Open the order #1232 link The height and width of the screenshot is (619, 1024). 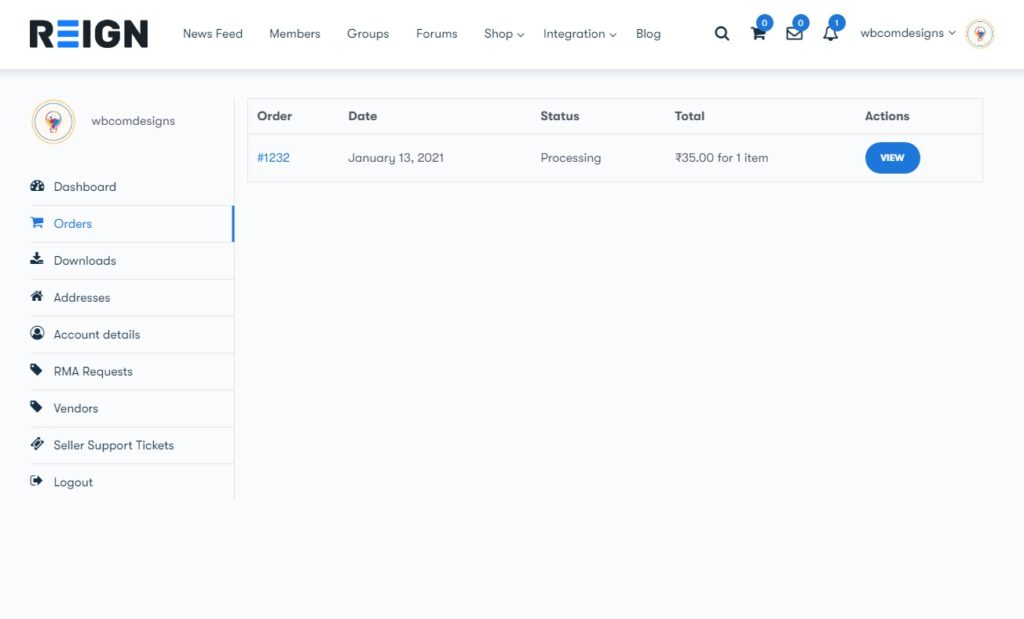tap(273, 158)
